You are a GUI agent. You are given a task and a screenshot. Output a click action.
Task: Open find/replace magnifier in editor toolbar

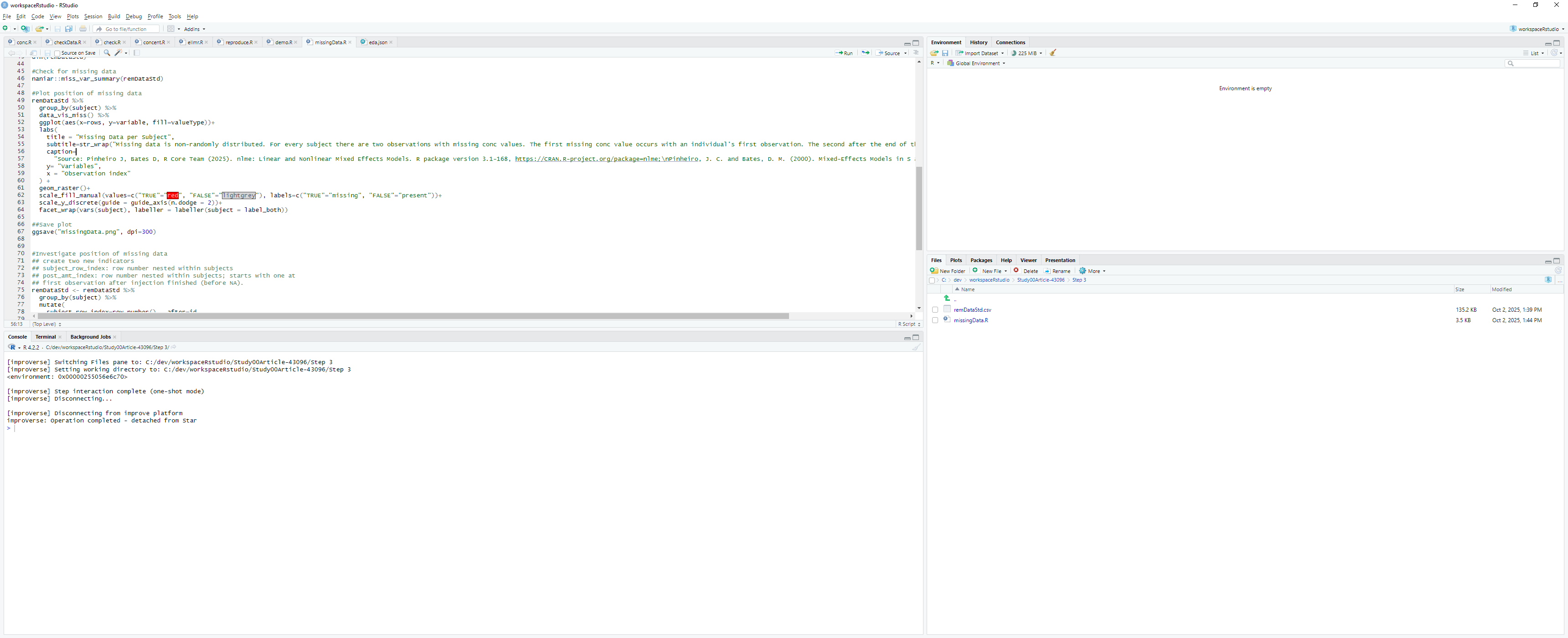pyautogui.click(x=107, y=53)
